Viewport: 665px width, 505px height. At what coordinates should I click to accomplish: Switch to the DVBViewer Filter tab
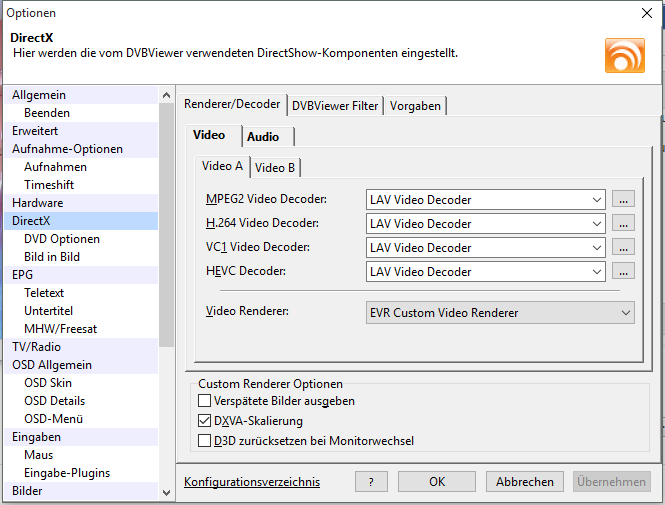[x=335, y=106]
